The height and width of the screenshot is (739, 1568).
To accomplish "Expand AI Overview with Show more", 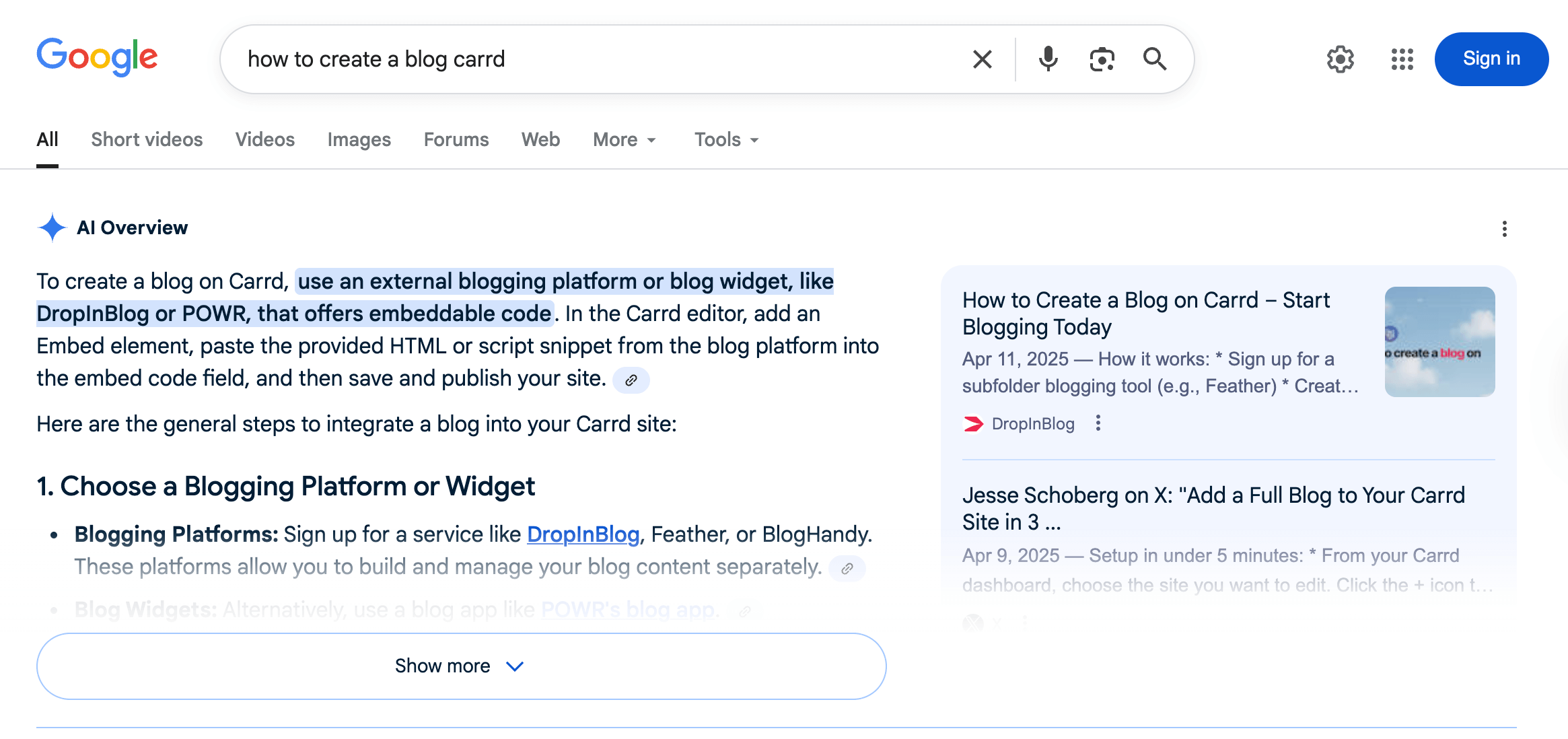I will pyautogui.click(x=461, y=666).
